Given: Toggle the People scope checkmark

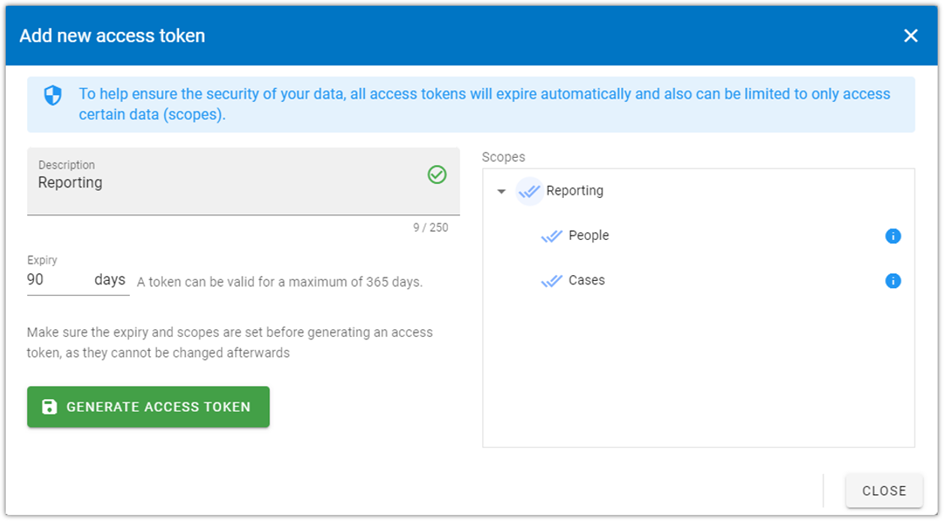Looking at the screenshot, I should pos(551,236).
